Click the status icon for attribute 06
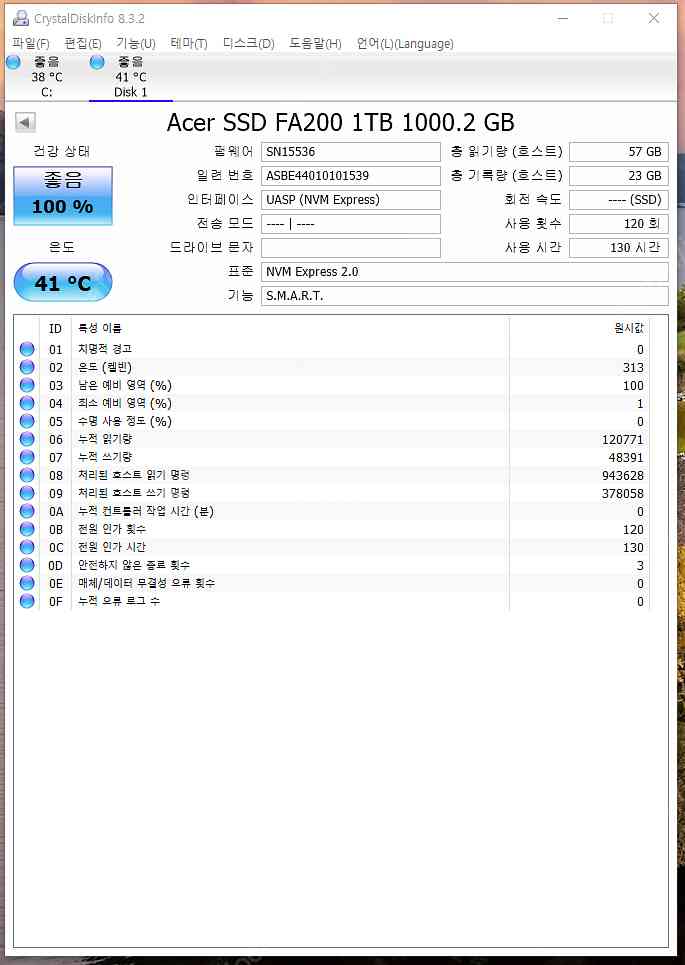 tap(27, 439)
